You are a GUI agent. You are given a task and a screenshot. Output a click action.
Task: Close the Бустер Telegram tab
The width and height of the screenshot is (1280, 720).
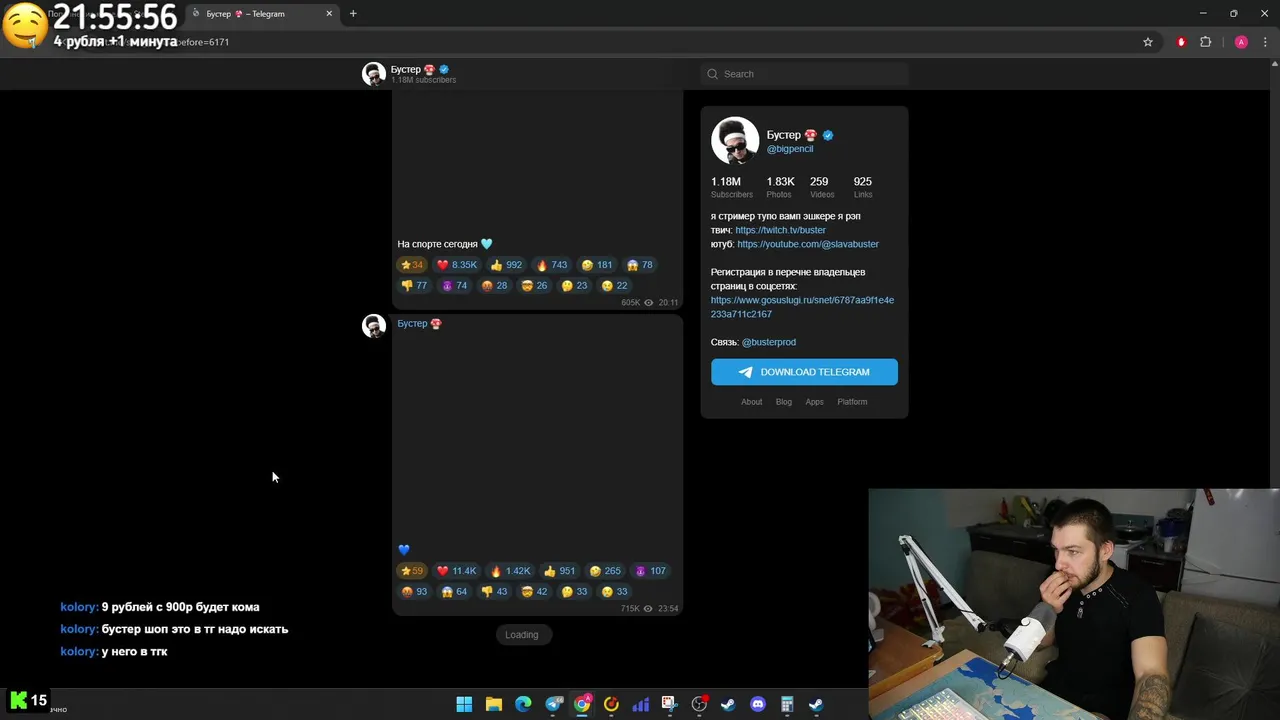click(329, 14)
